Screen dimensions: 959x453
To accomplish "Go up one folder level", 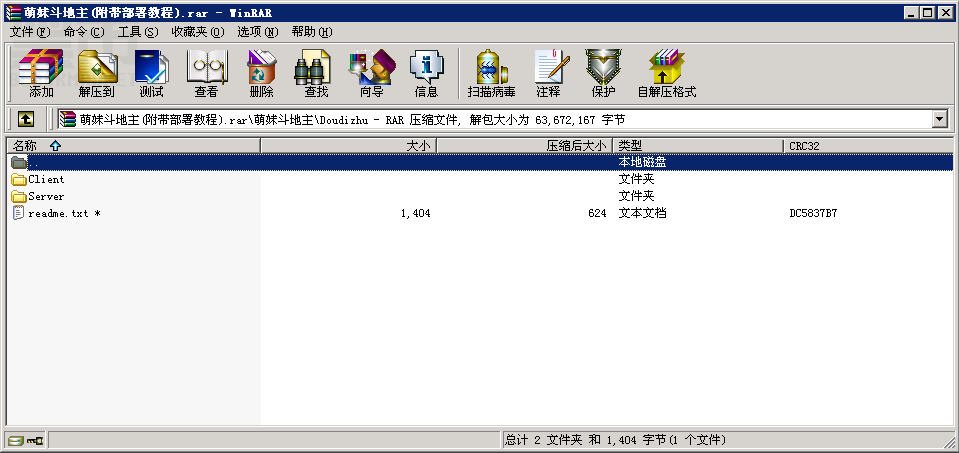I will [x=25, y=119].
